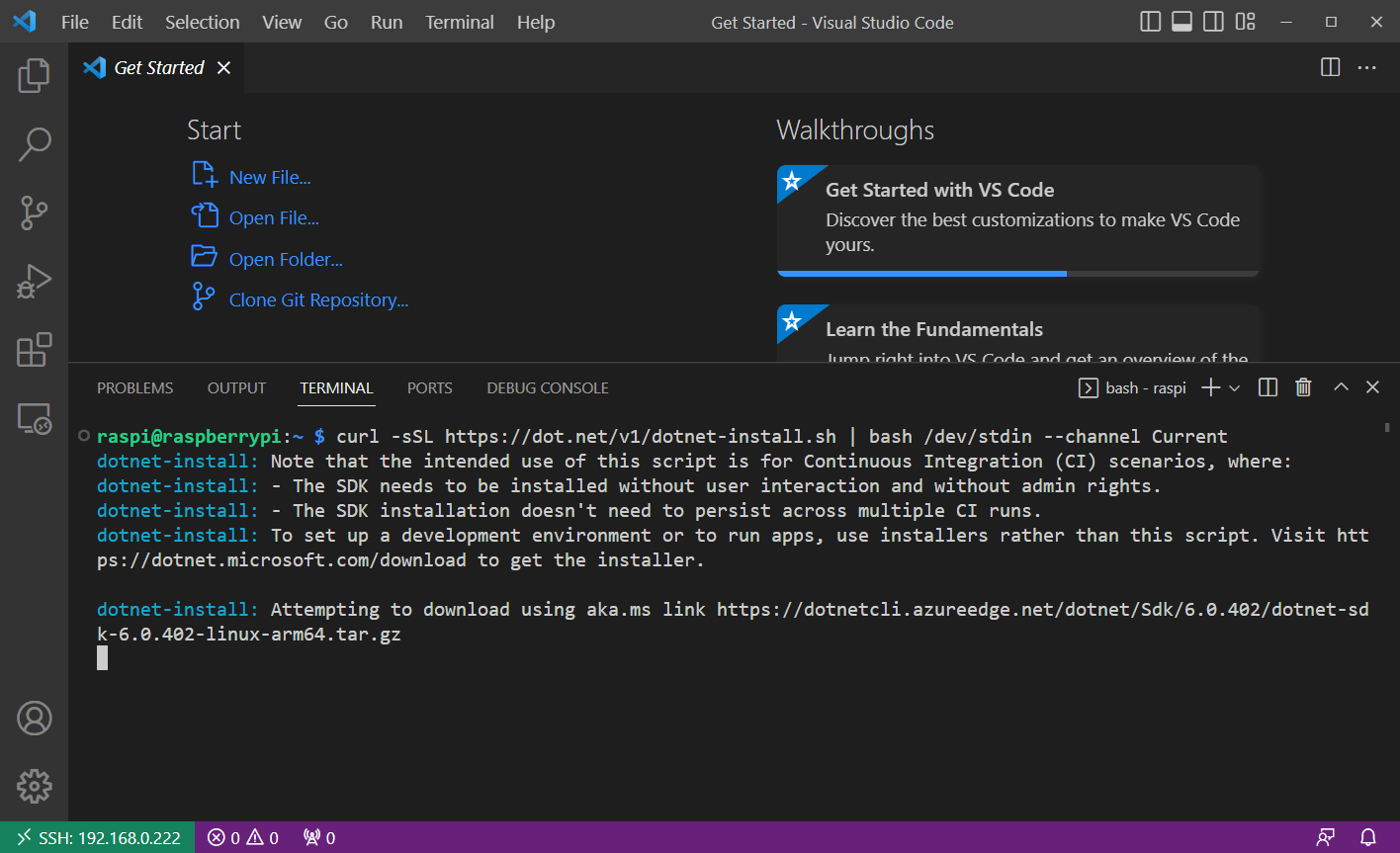This screenshot has height=853, width=1400.
Task: Click the Open Folder link
Action: (286, 259)
